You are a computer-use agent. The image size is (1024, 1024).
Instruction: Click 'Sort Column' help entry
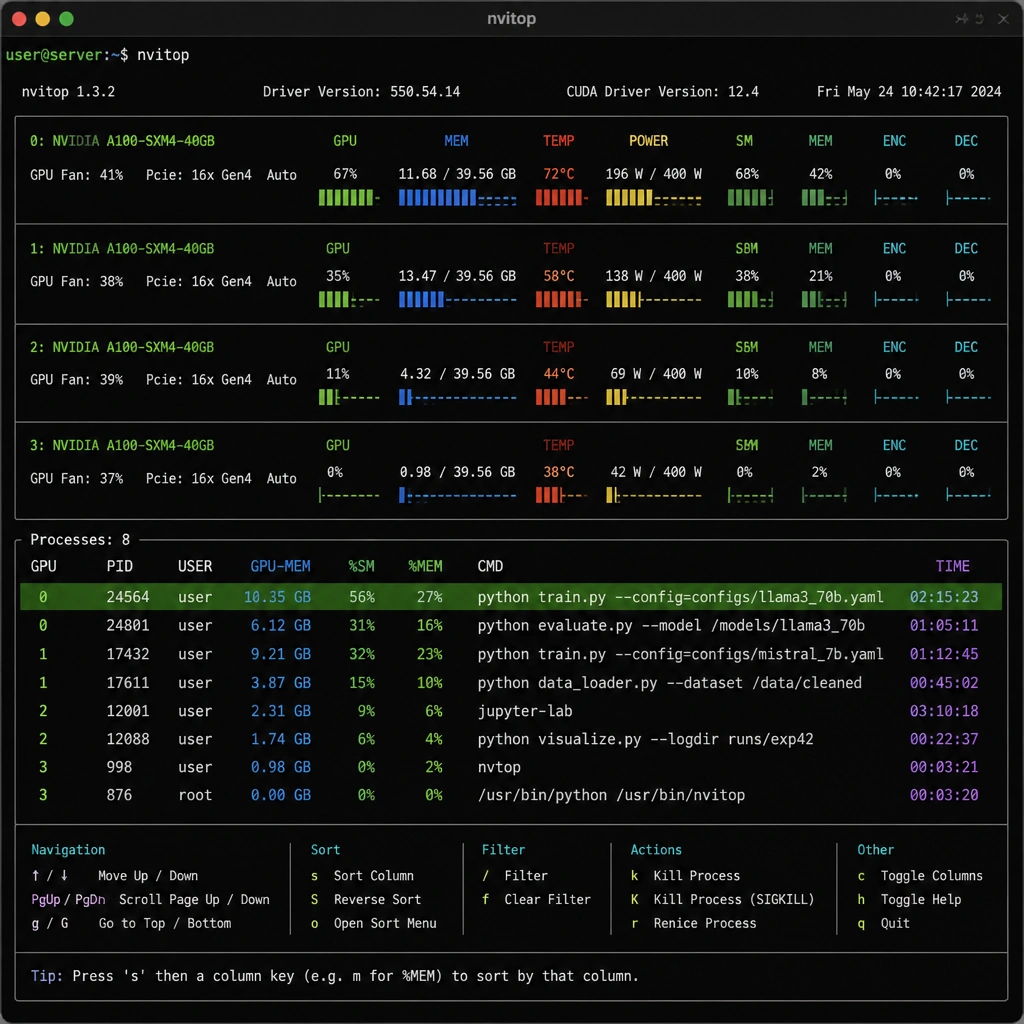click(374, 876)
